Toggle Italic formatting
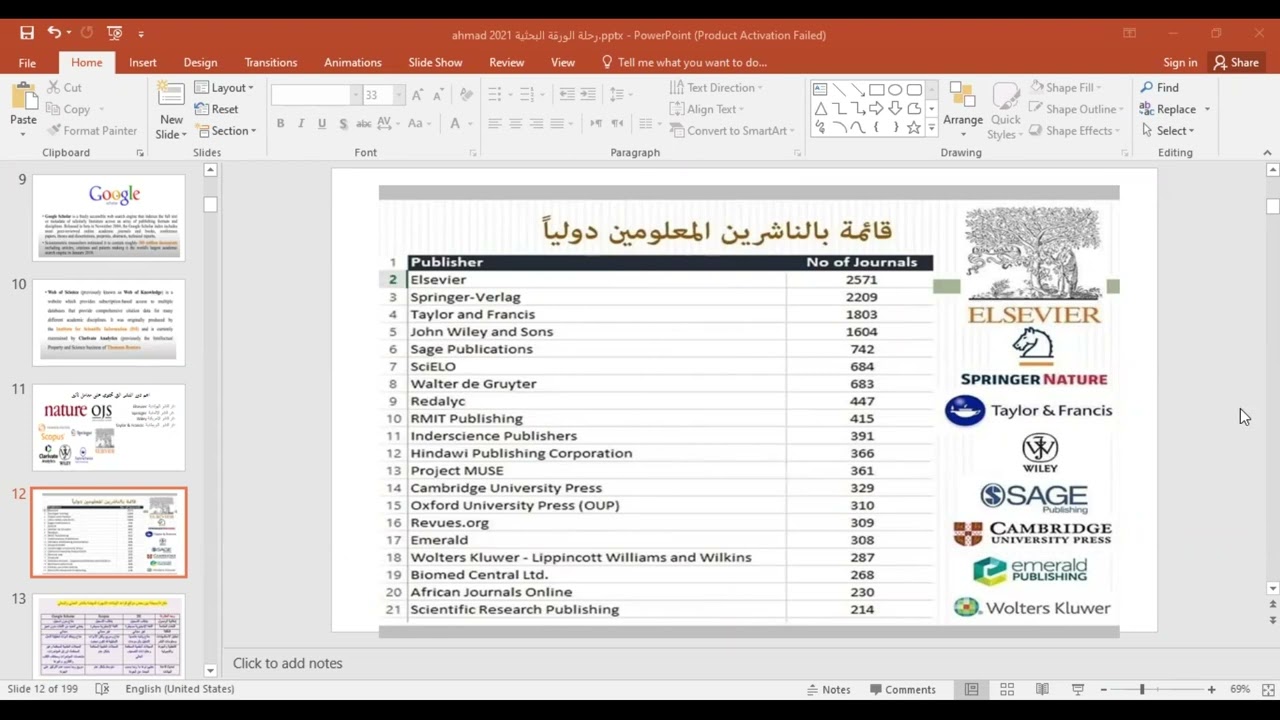This screenshot has width=1280, height=720. pyautogui.click(x=301, y=124)
